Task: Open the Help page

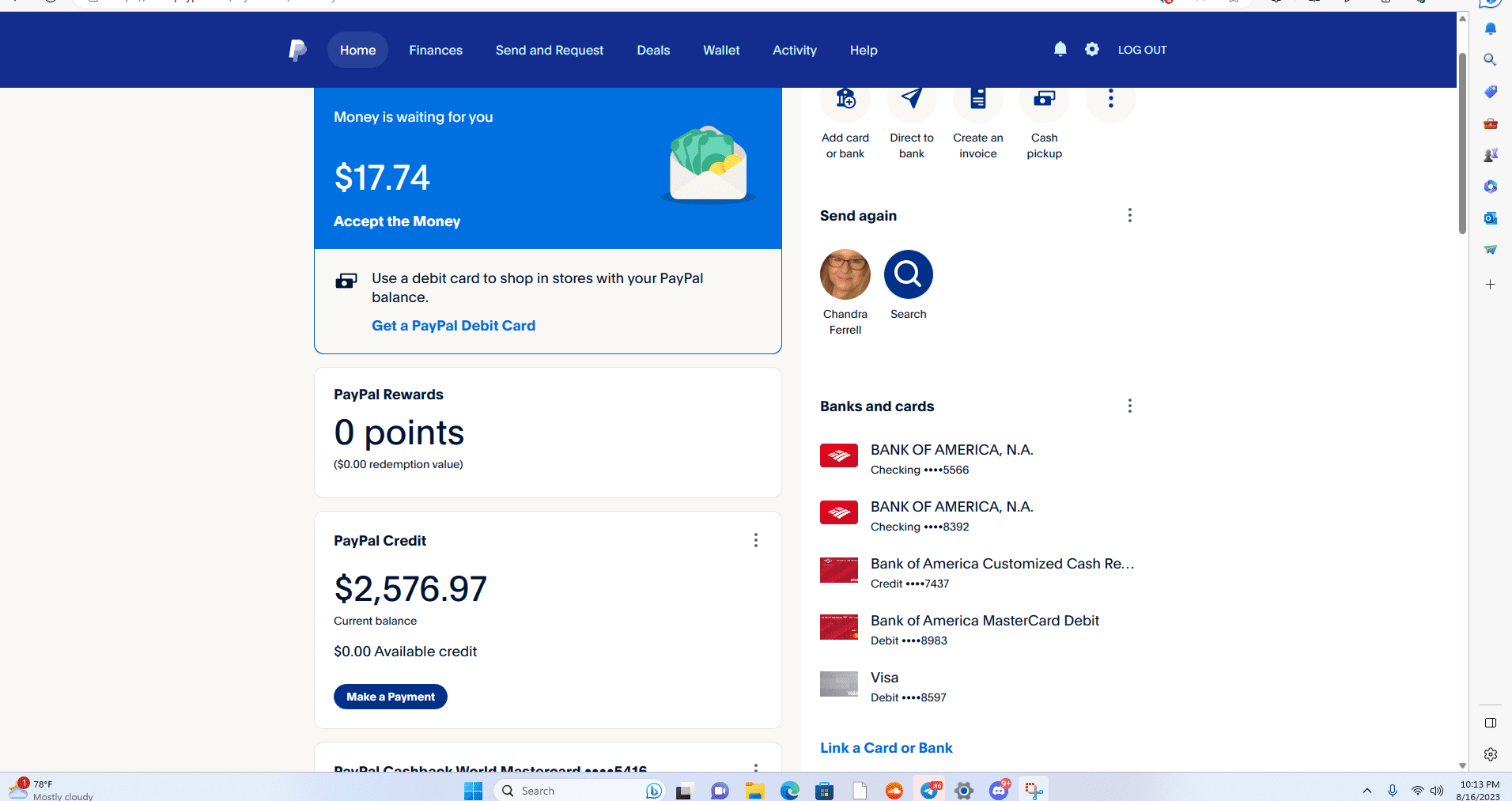Action: point(864,50)
